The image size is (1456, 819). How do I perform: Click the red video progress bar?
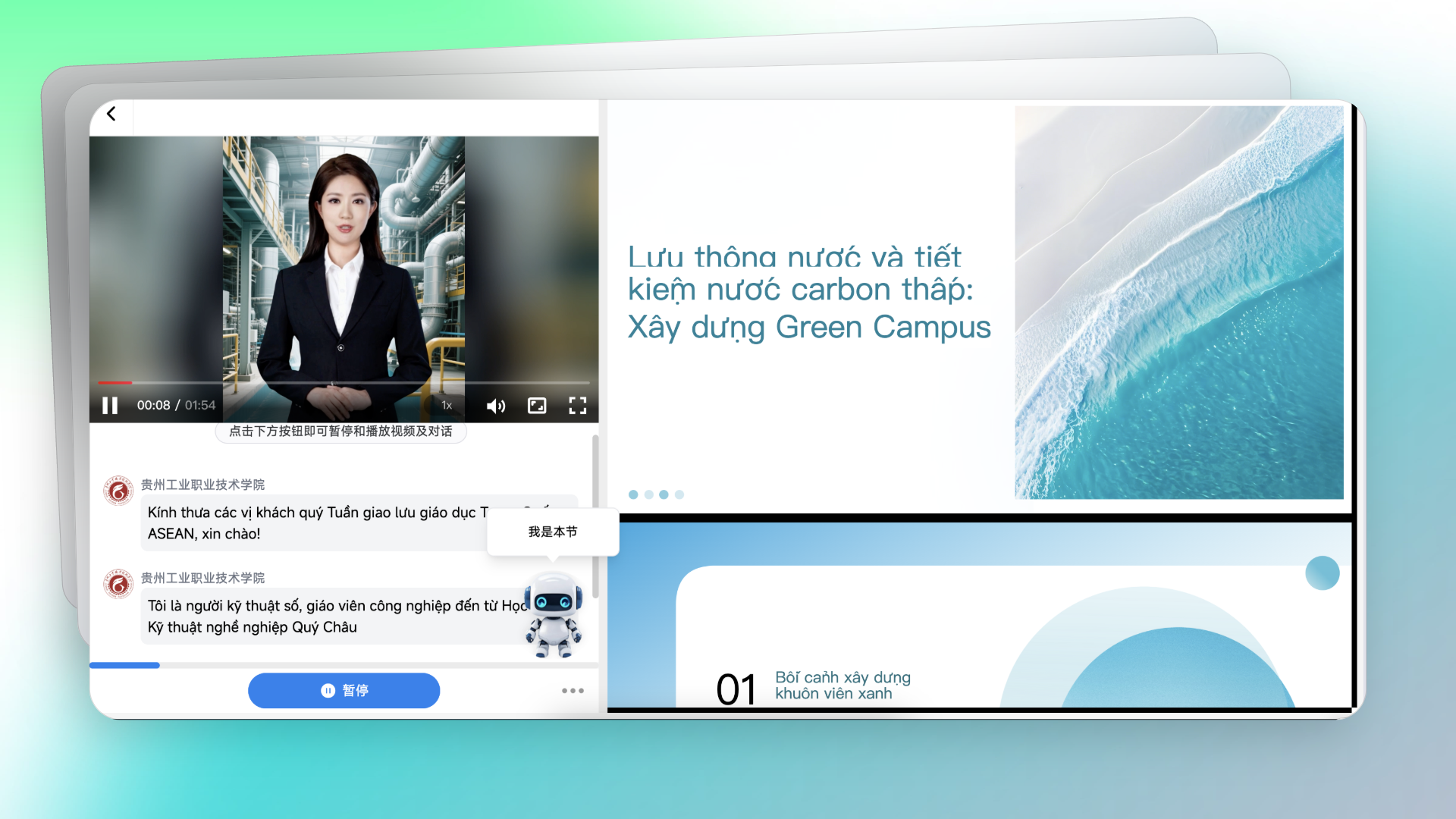pyautogui.click(x=115, y=382)
